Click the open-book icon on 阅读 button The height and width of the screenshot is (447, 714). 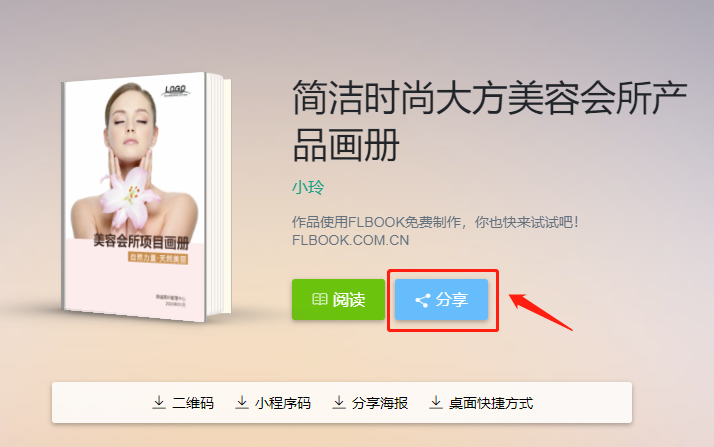(320, 299)
